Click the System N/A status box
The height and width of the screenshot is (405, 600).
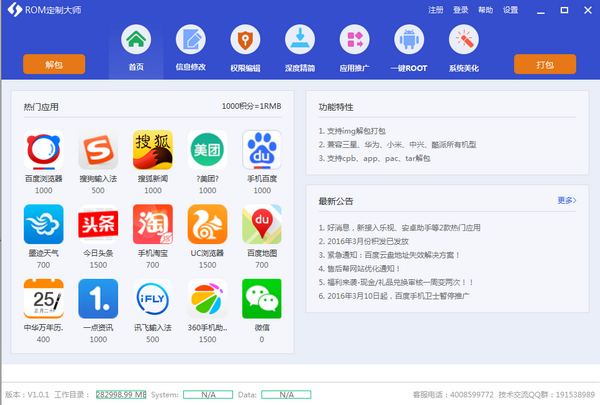click(208, 394)
